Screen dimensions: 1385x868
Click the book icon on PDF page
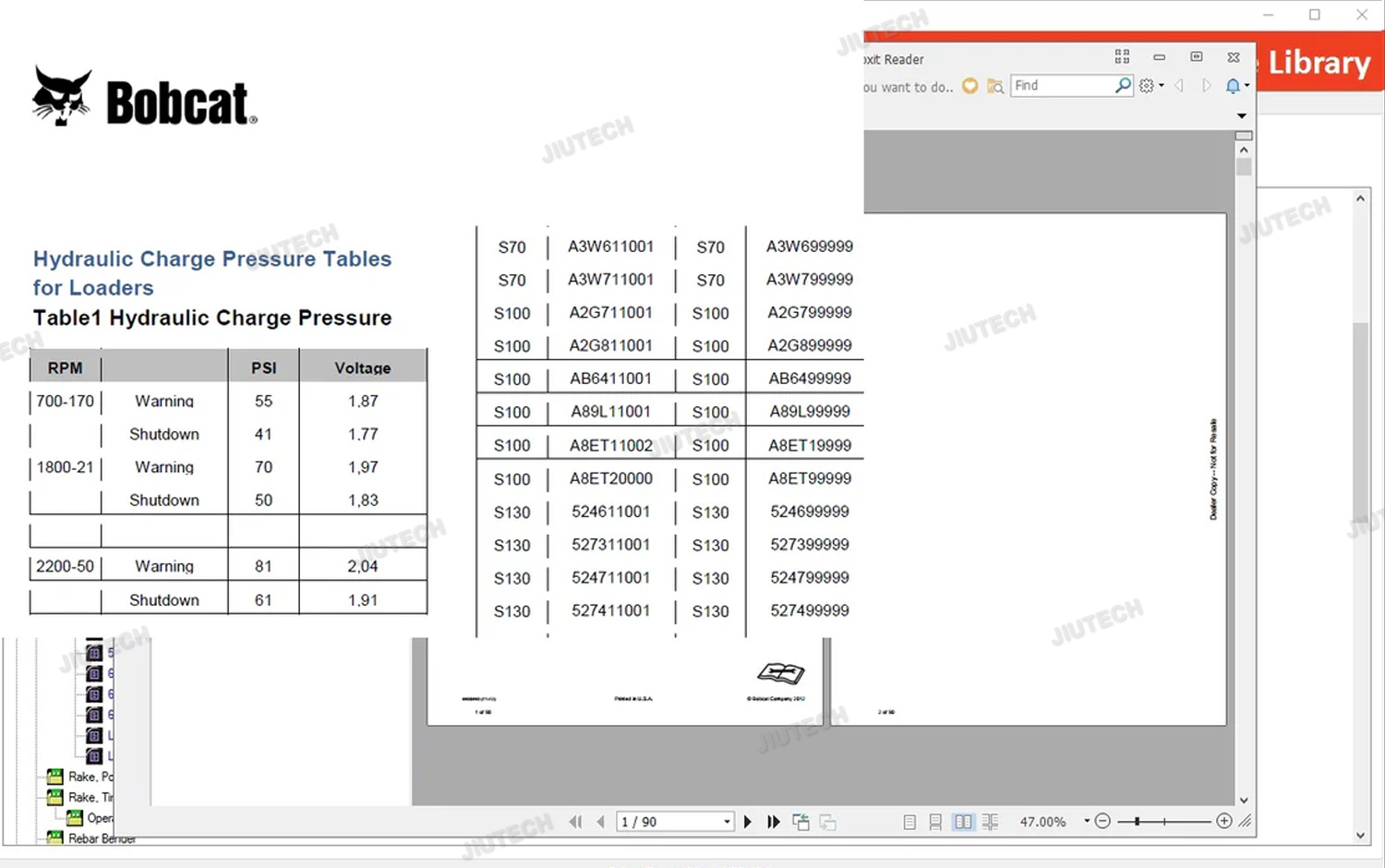[781, 672]
